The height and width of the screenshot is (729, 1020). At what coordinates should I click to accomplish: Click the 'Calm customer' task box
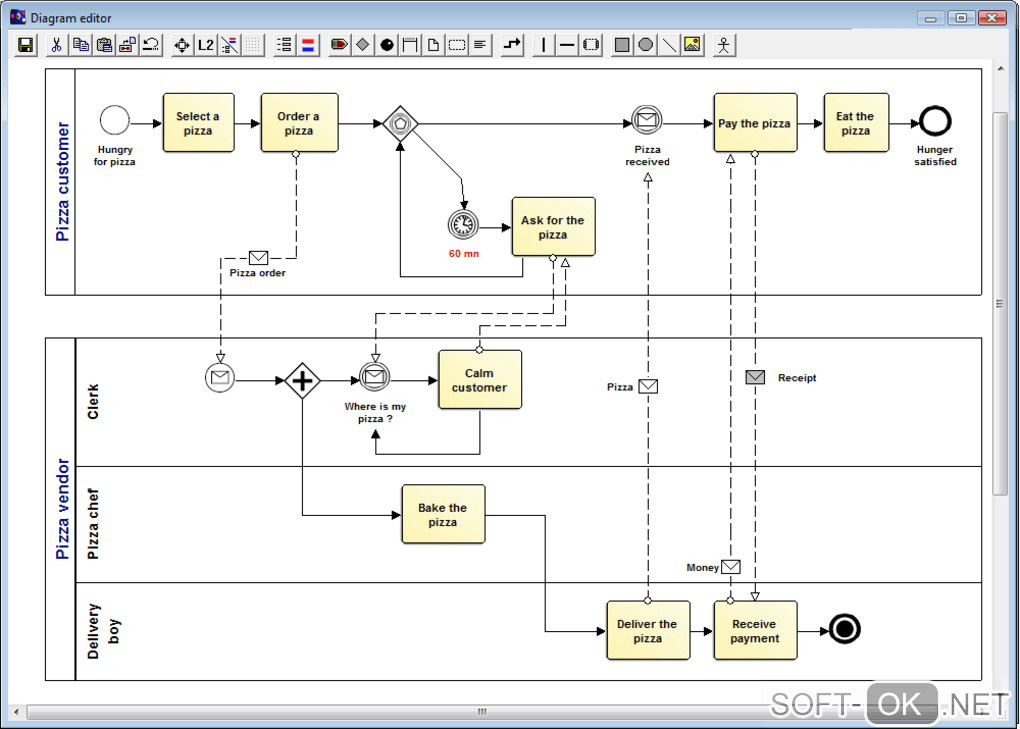pos(480,380)
